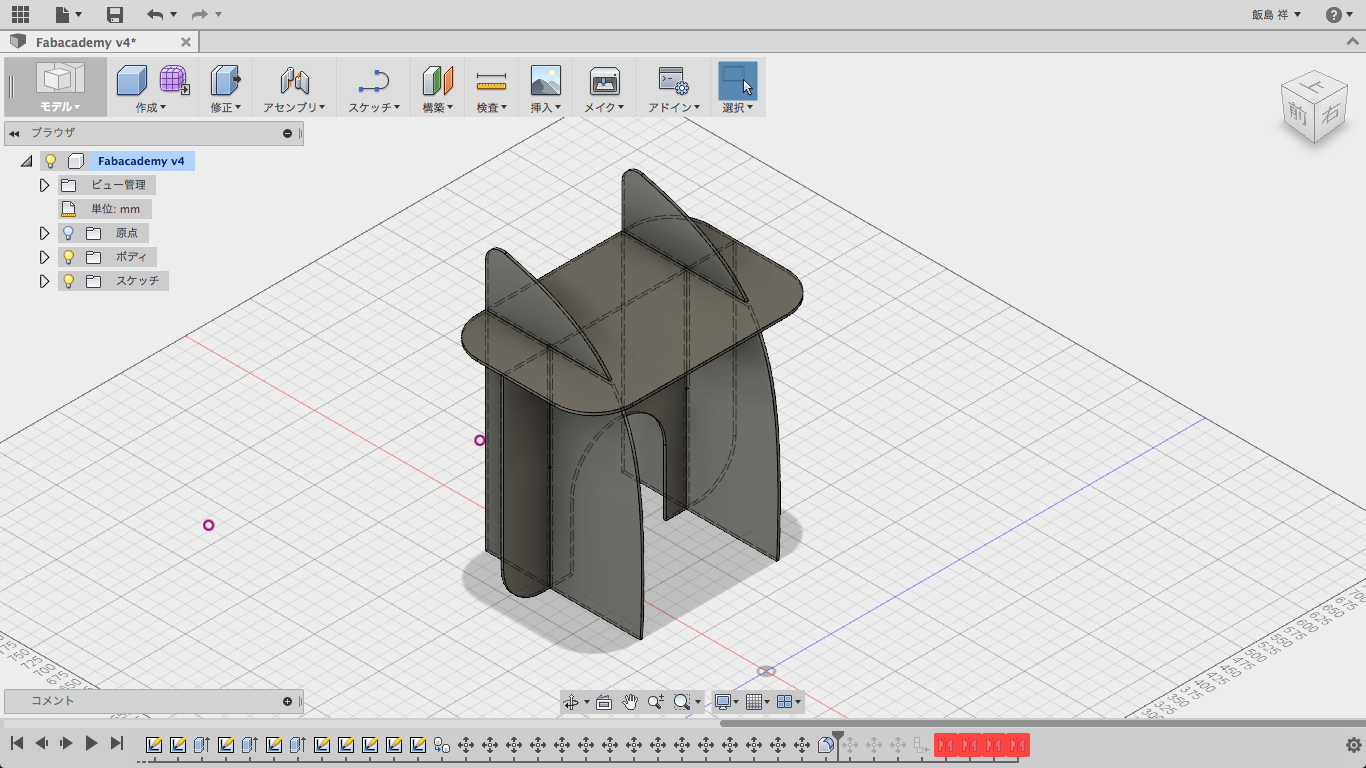Image resolution: width=1366 pixels, height=768 pixels.
Task: Step timeline forward one feature
Action: [67, 743]
